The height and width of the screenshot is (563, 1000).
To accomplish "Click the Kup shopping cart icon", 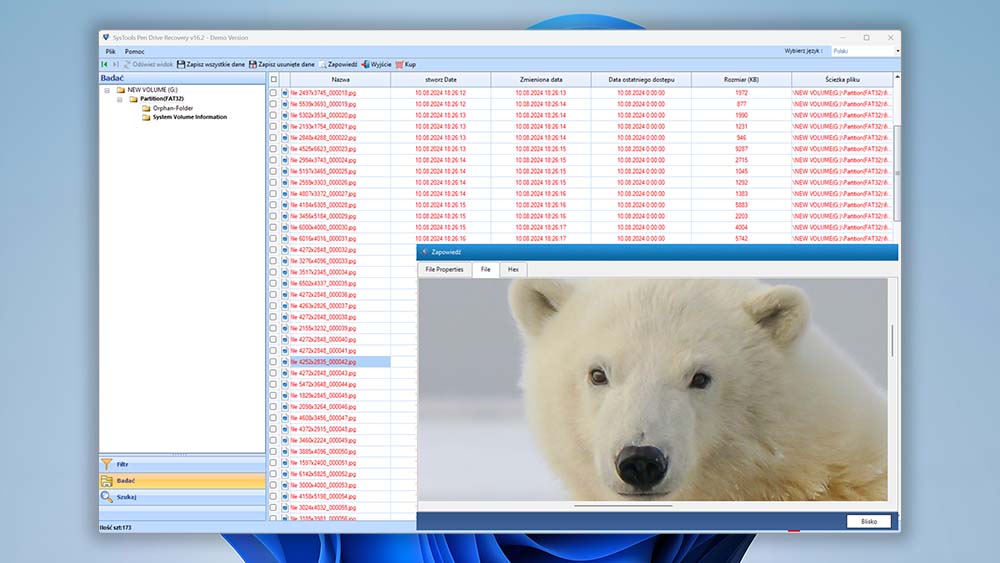I will tap(399, 64).
